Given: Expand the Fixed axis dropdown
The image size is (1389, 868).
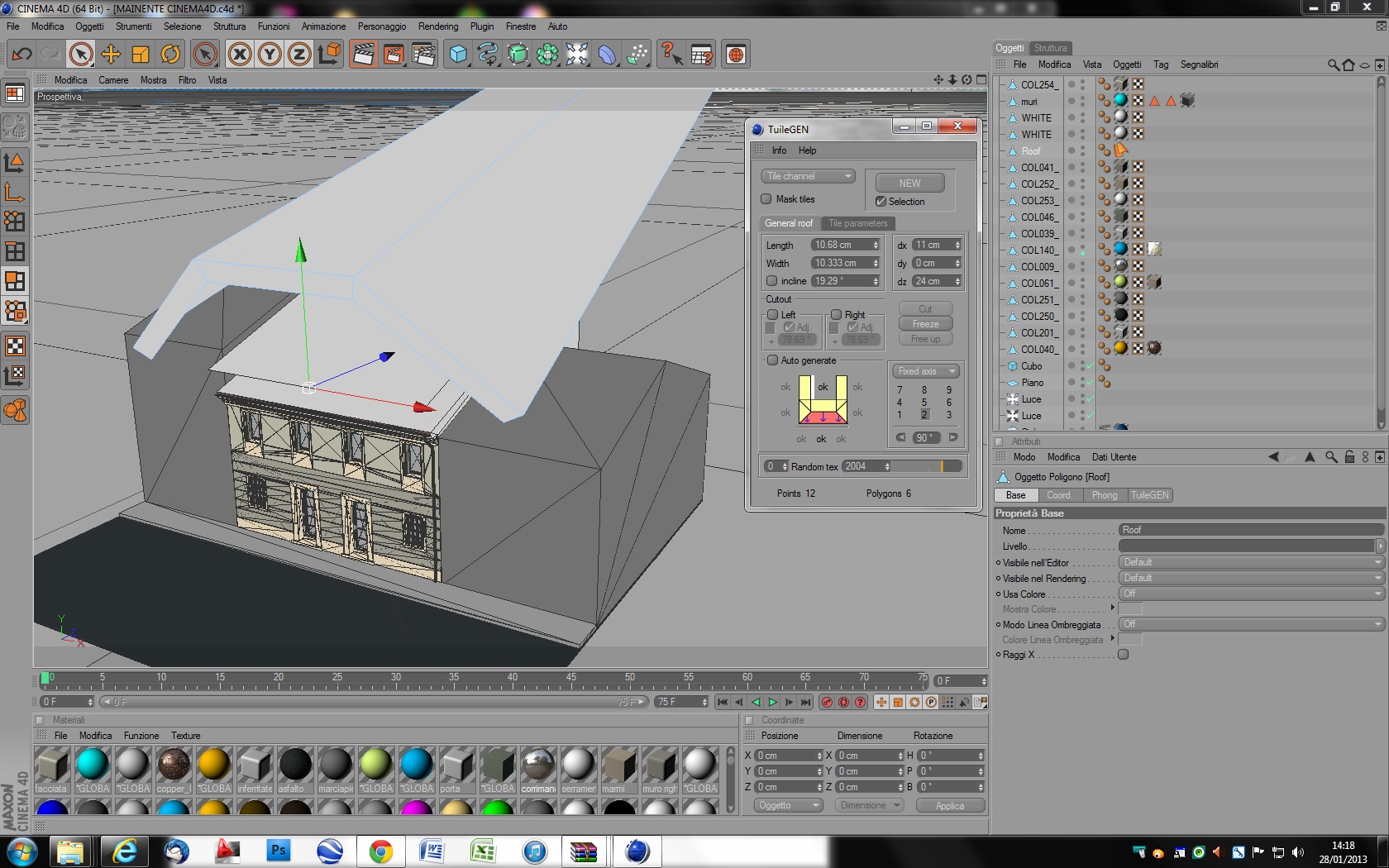Looking at the screenshot, I should [927, 371].
